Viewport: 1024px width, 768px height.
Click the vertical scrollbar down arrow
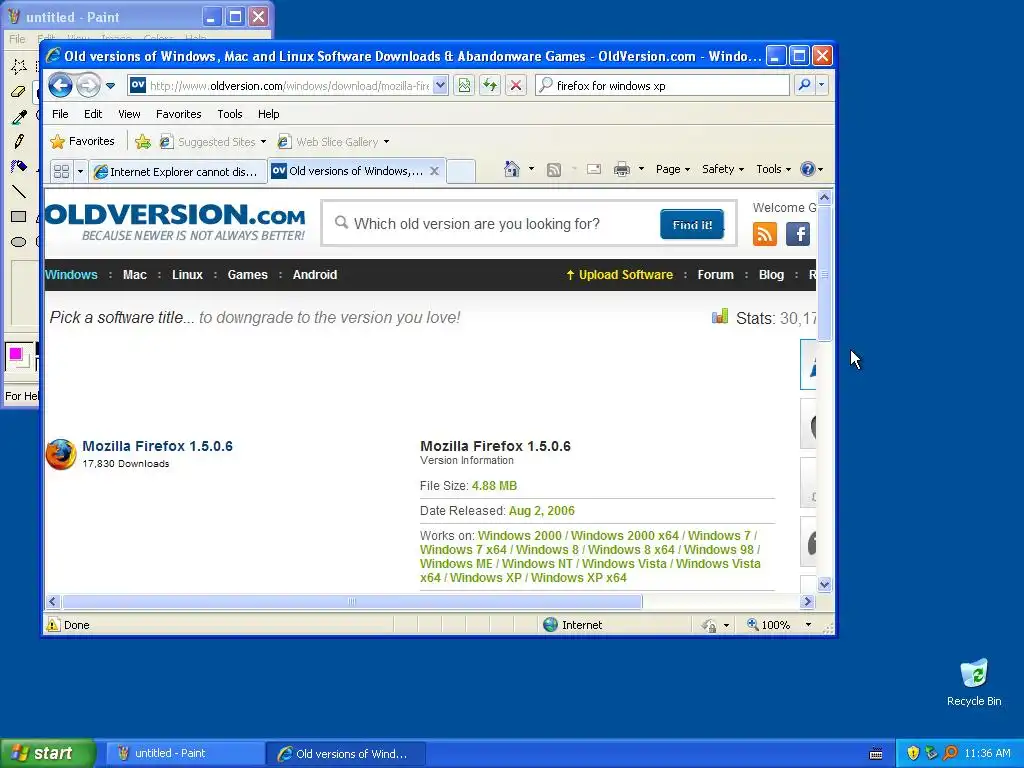click(x=824, y=584)
